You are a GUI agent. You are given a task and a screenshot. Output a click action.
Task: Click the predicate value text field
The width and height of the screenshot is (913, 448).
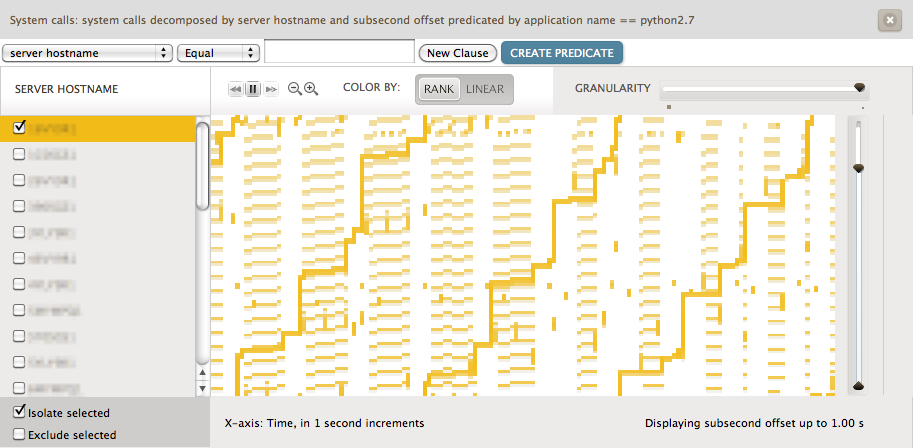[x=339, y=53]
